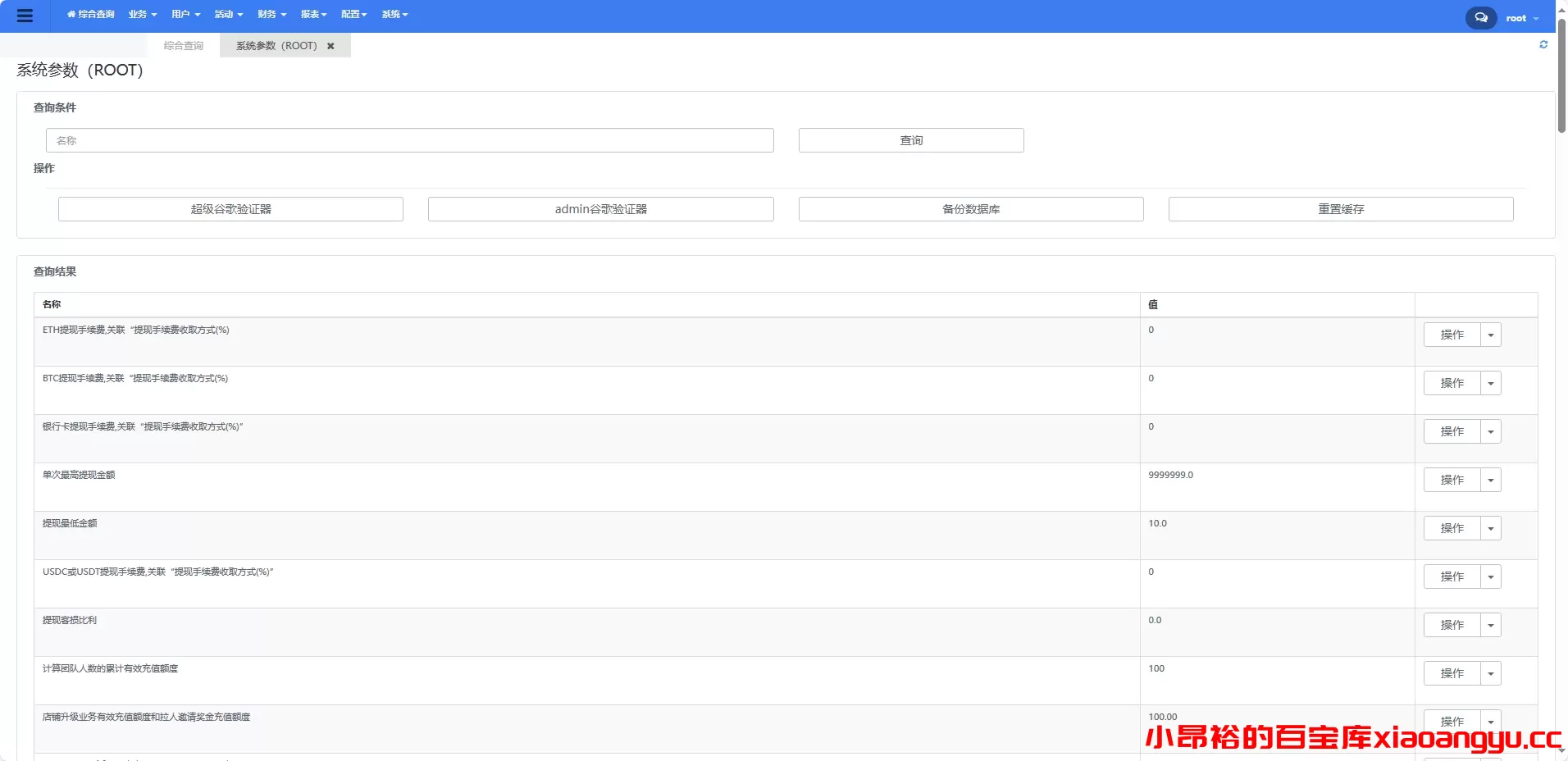Click the admin谷歌验证器 button
This screenshot has height=761, width=1568.
click(x=600, y=209)
